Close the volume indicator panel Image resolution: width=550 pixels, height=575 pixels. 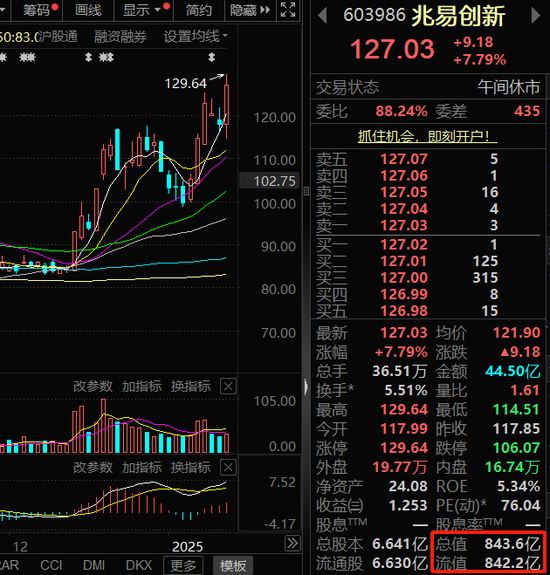228,386
